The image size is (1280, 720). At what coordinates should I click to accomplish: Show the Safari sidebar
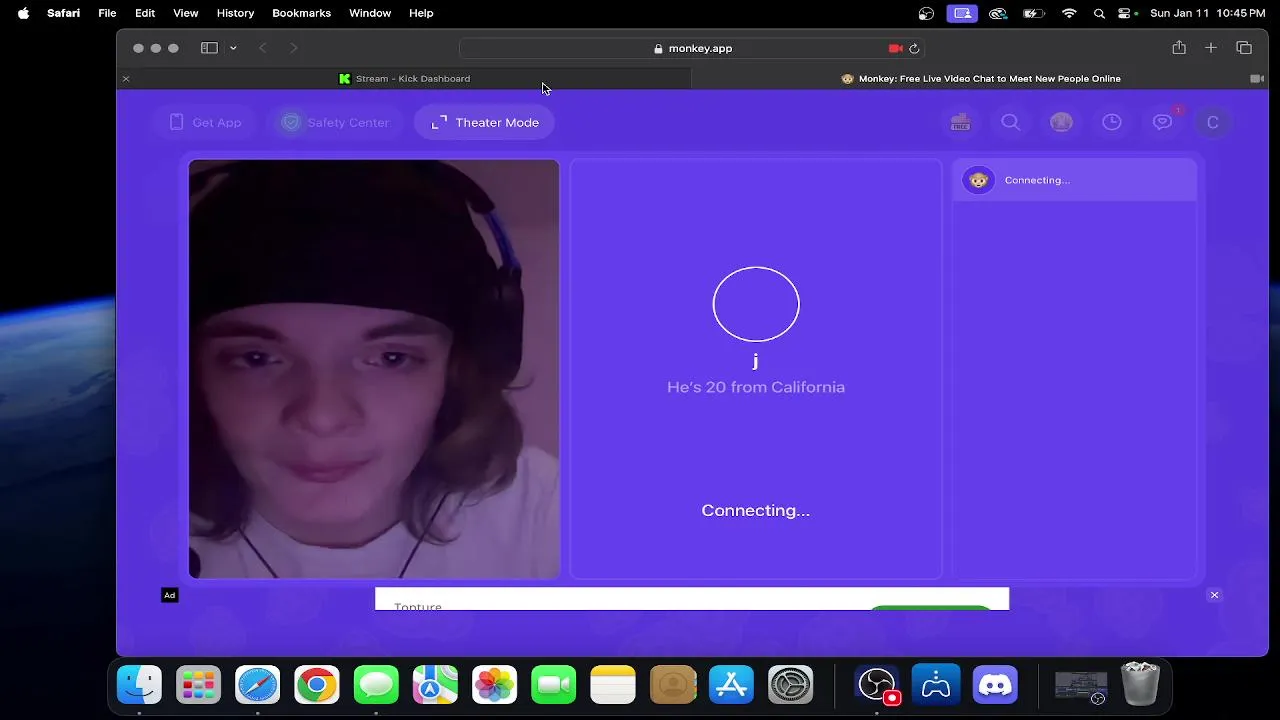tap(209, 48)
